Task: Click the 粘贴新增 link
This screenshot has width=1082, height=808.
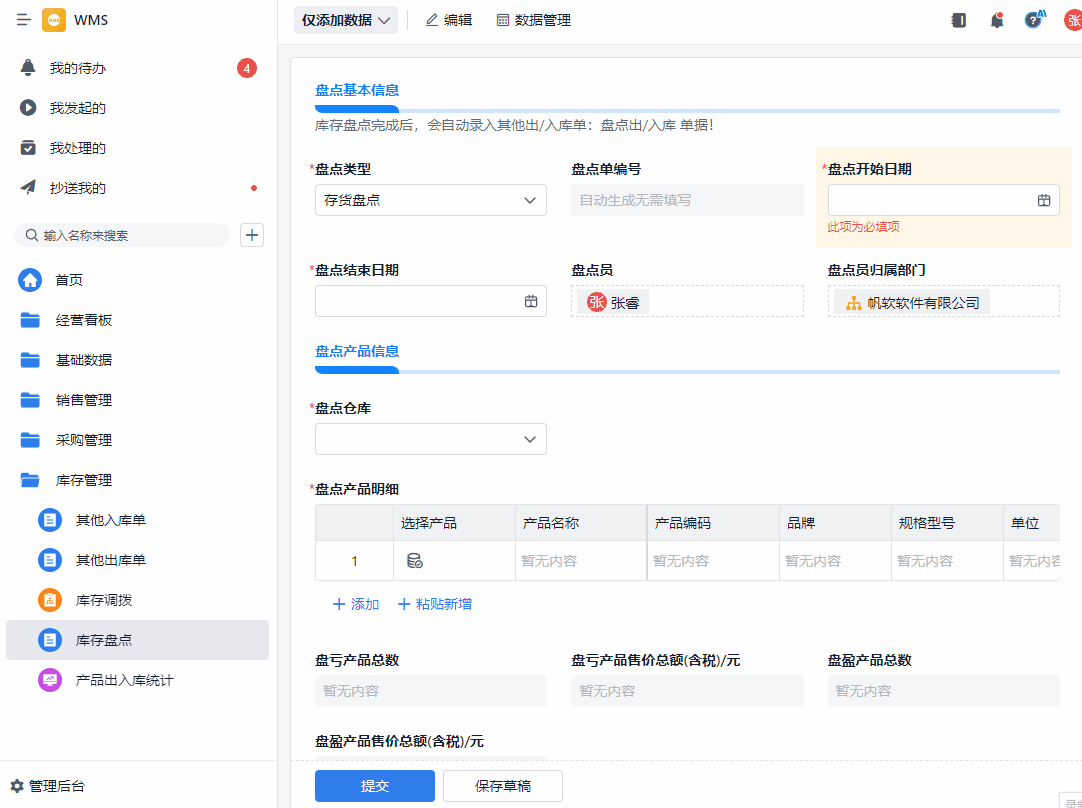Action: (435, 604)
